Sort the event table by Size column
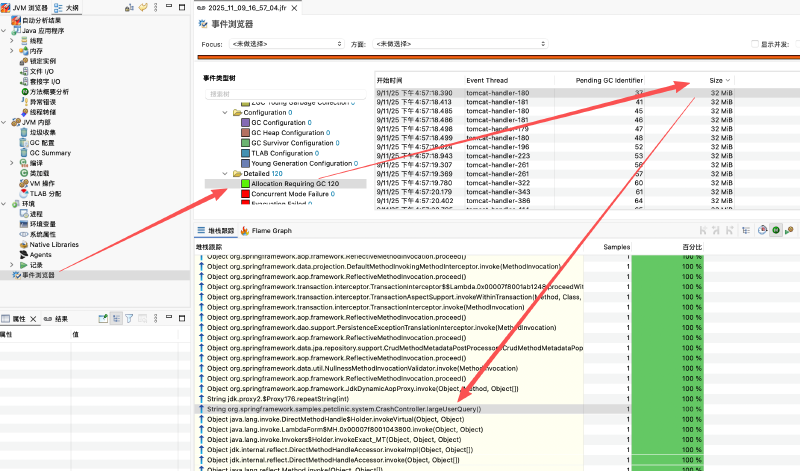800x471 pixels. (x=715, y=80)
